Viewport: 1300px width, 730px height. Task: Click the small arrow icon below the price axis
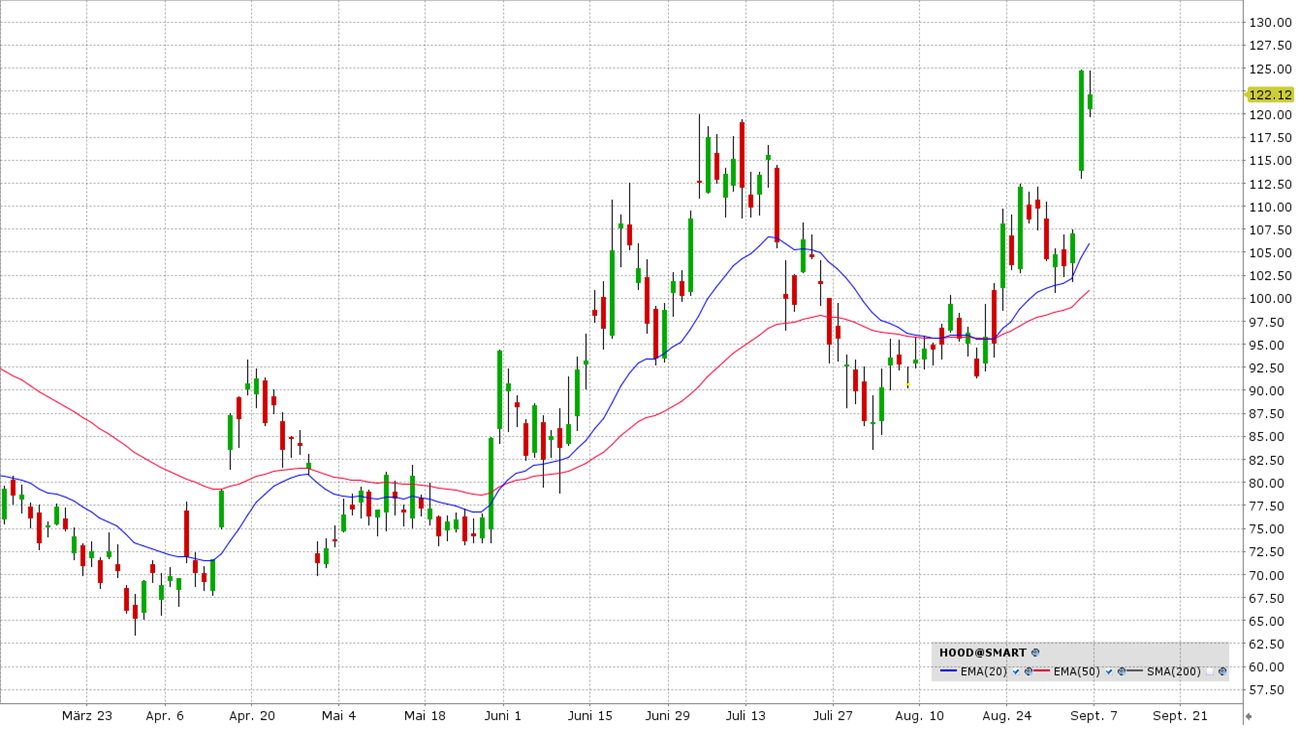click(x=1248, y=716)
